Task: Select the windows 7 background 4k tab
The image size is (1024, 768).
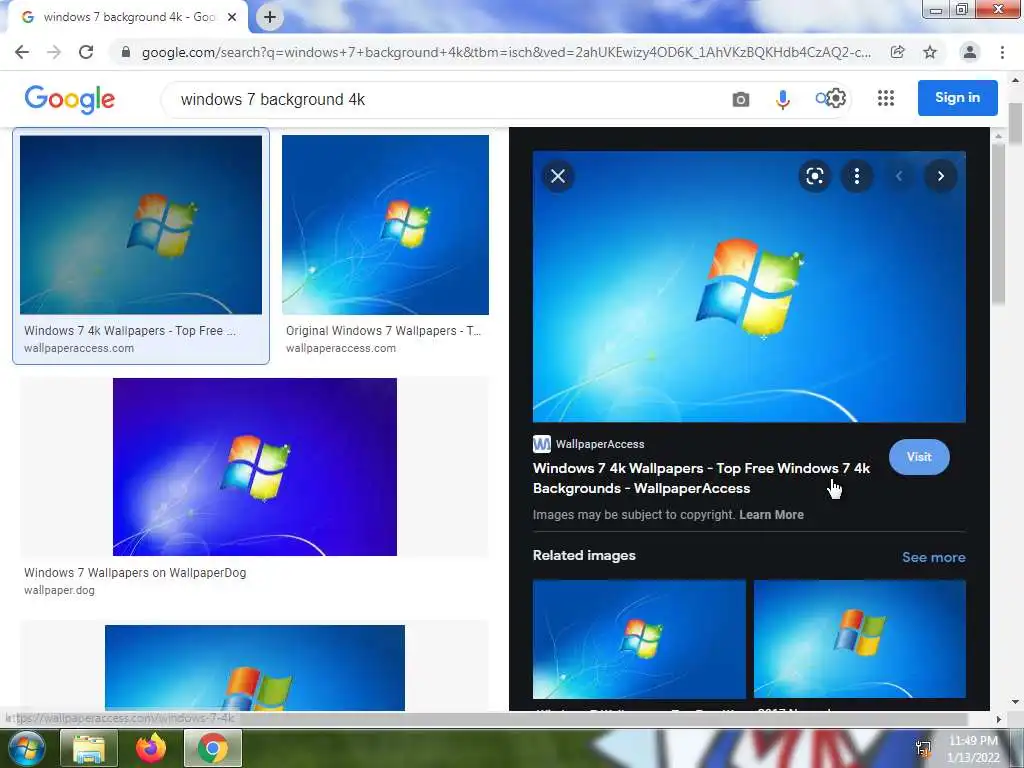Action: pos(129,18)
